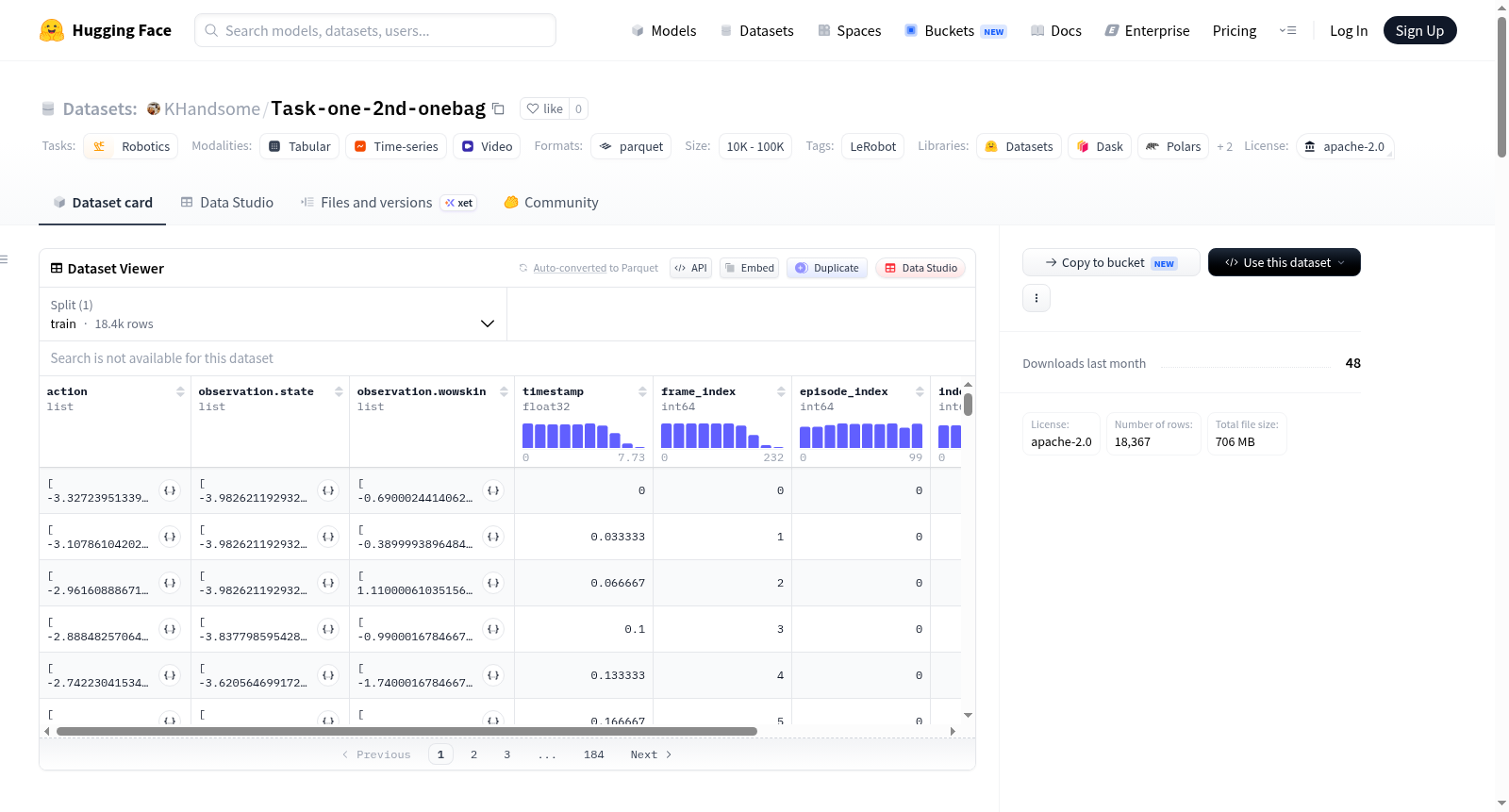Click the table vertical scrollbar thumb
This screenshot has width=1509, height=812.
(968, 404)
